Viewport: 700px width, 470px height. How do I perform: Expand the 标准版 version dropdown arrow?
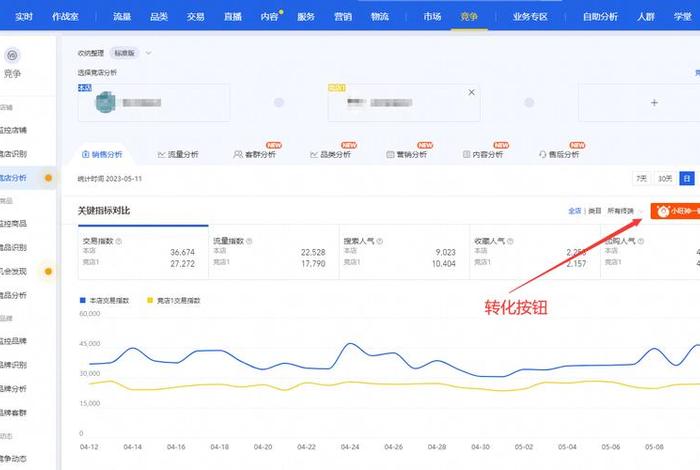click(x=148, y=53)
